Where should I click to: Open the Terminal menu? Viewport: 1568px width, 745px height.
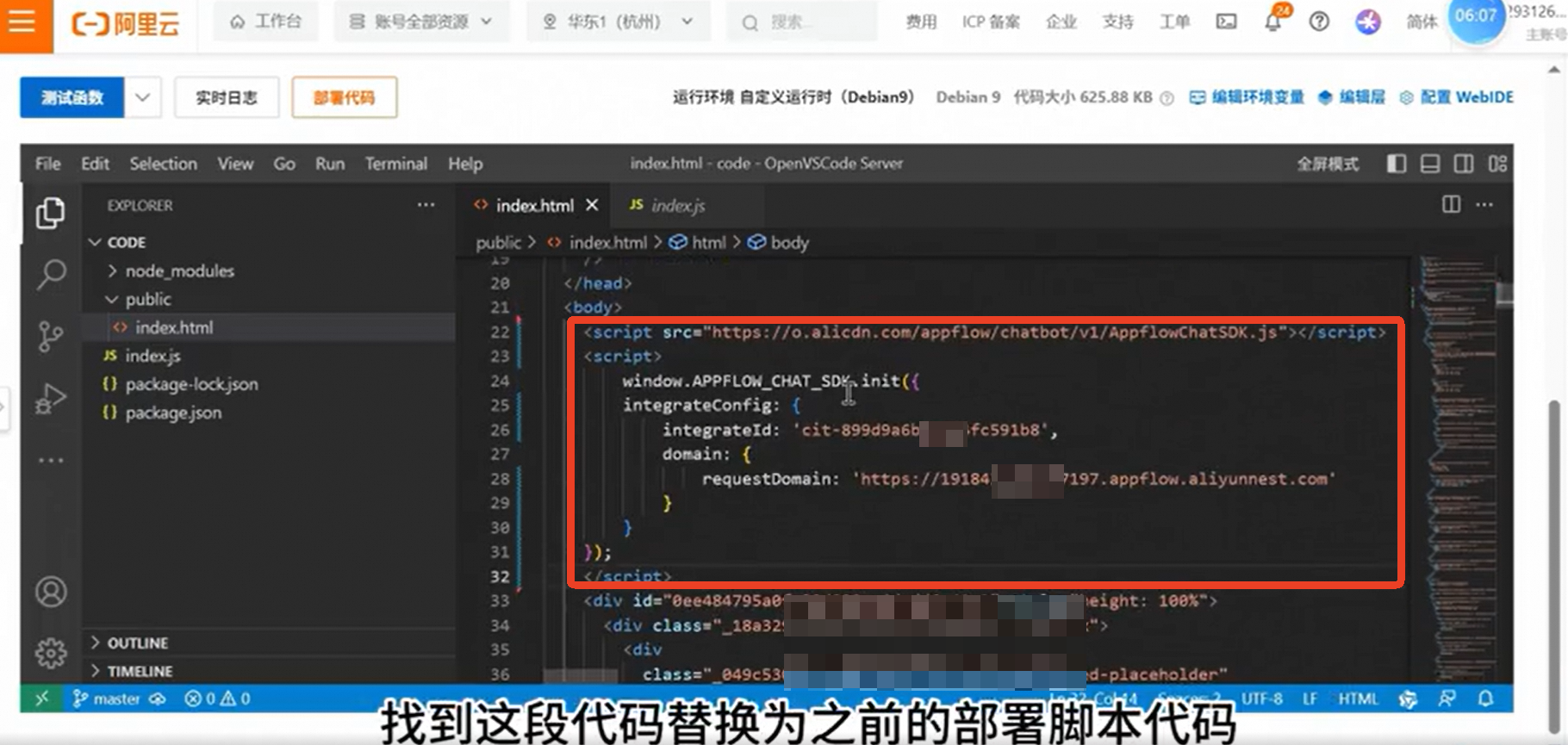395,164
